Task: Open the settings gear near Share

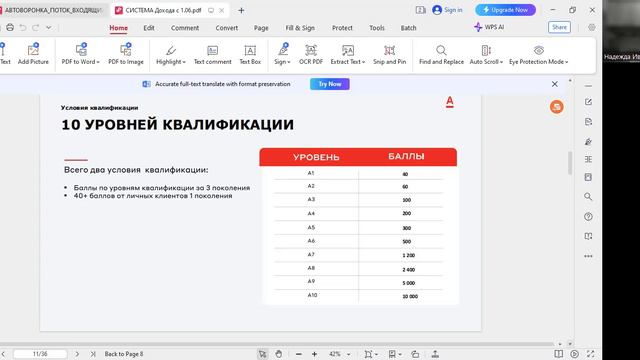Action: click(x=591, y=27)
